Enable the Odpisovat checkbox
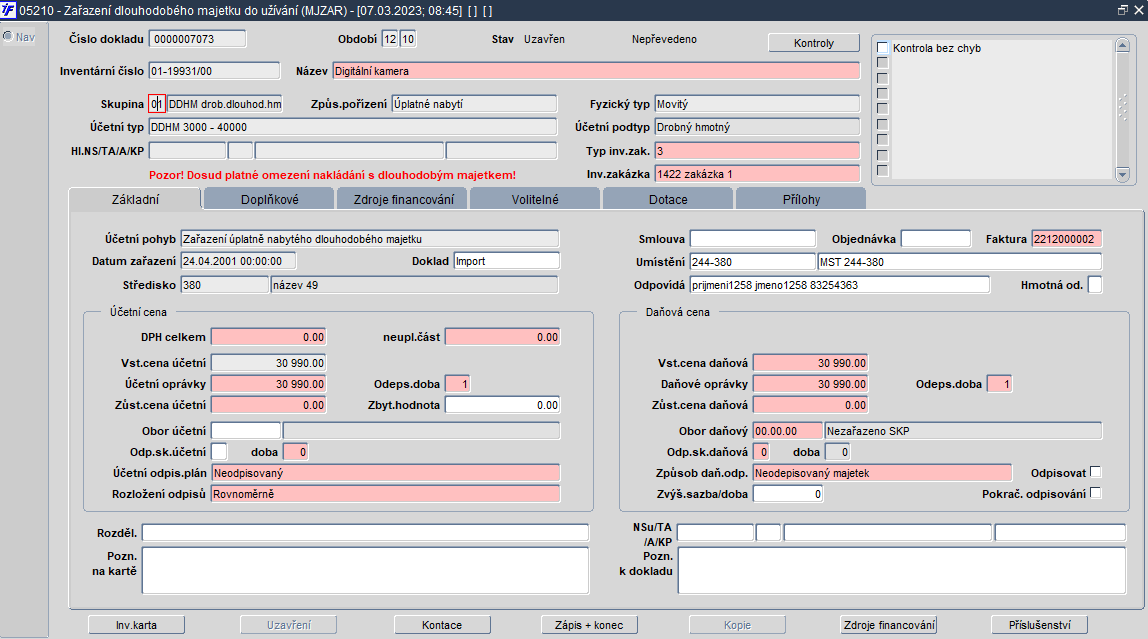 coord(1095,472)
